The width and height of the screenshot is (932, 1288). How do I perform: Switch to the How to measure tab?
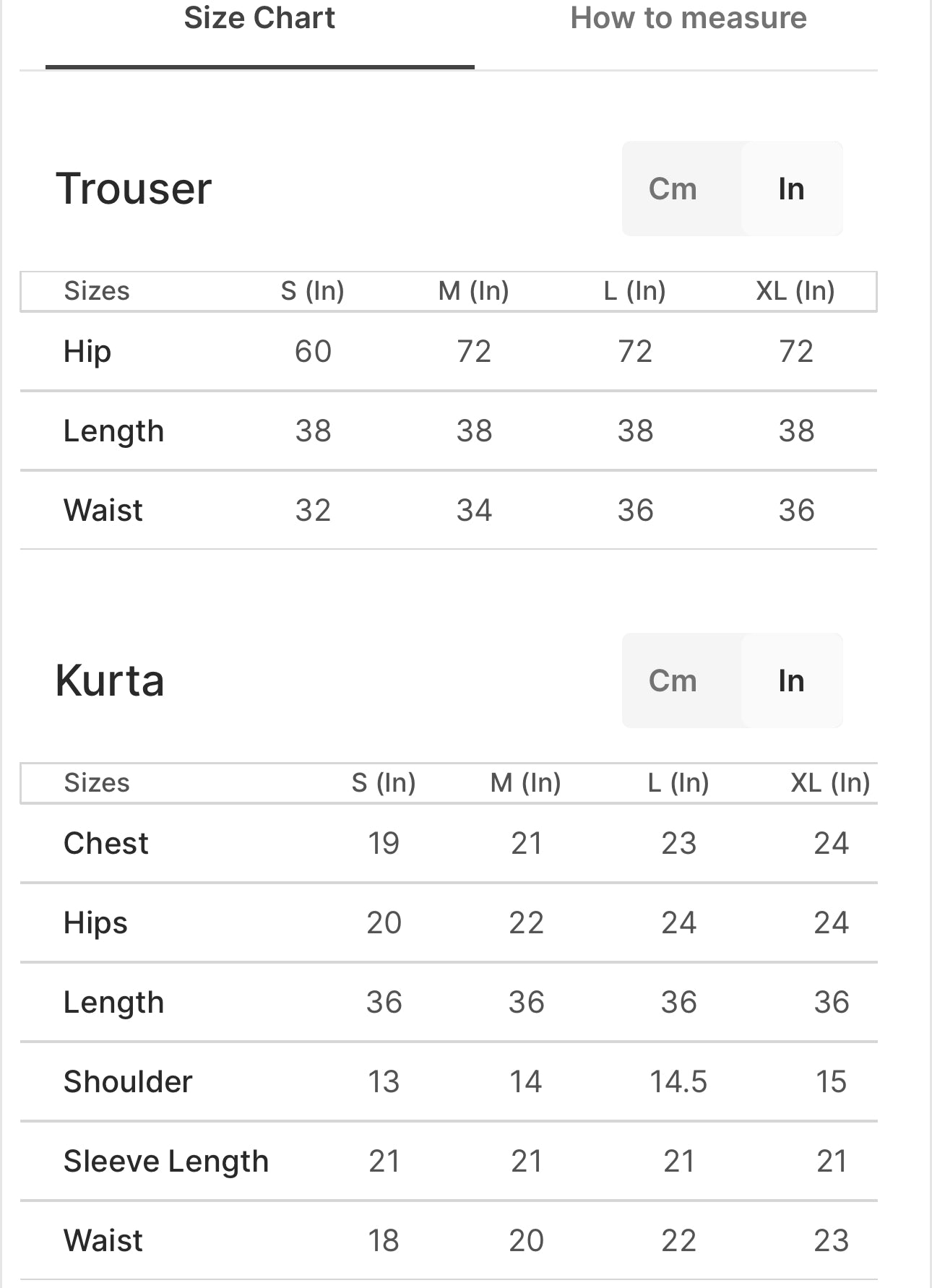point(688,19)
